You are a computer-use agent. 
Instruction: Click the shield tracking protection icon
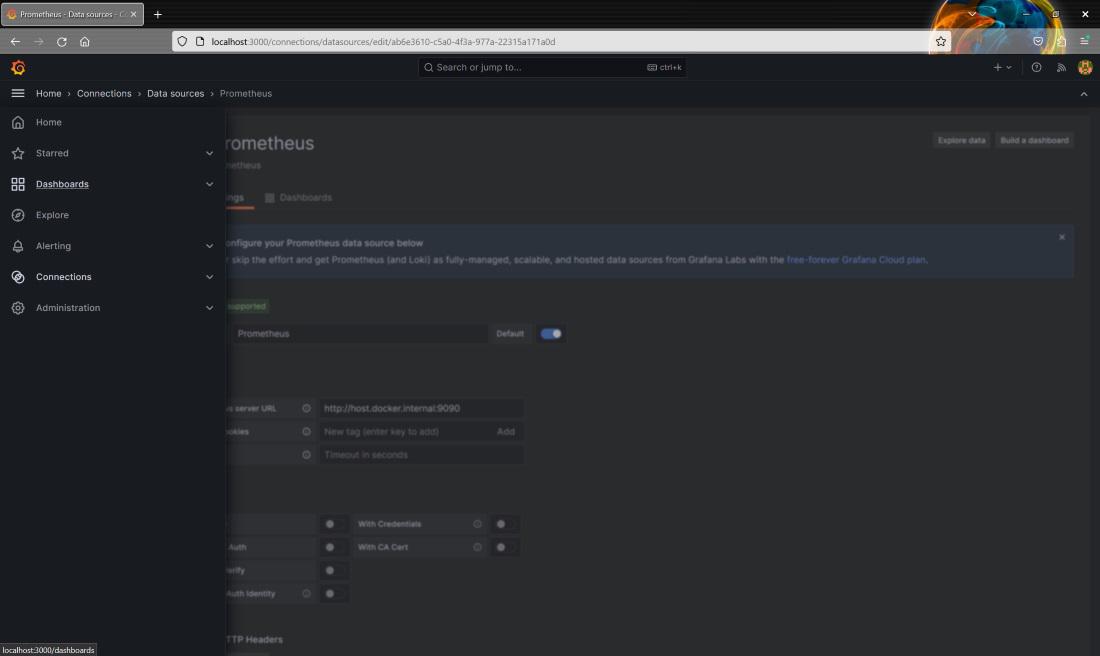(182, 41)
